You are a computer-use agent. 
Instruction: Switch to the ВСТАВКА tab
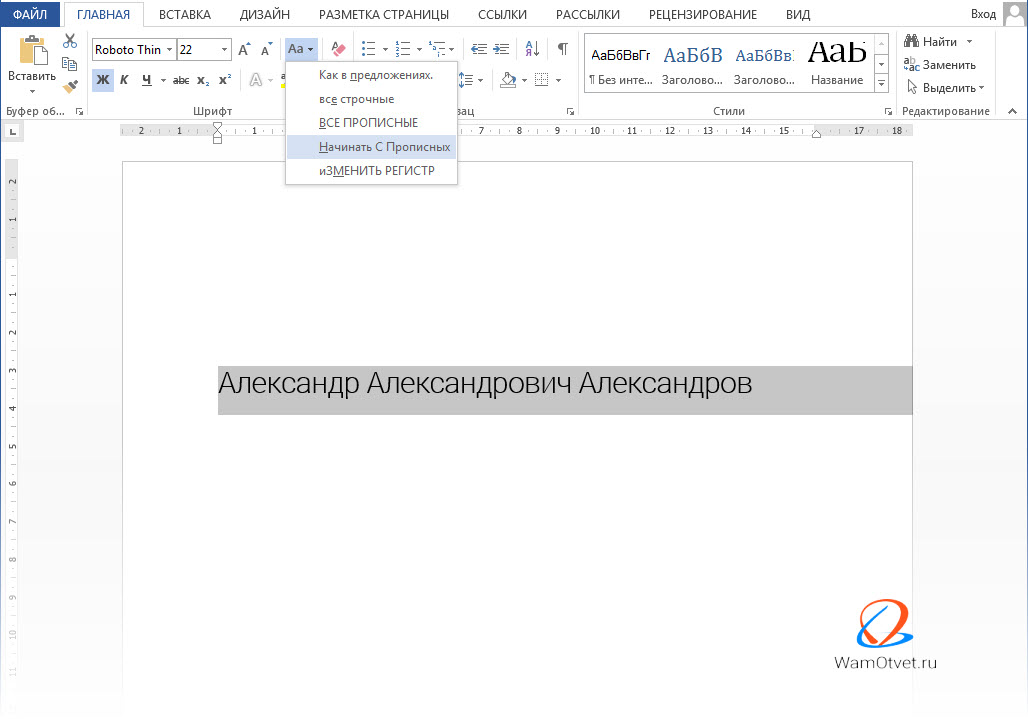(x=185, y=14)
